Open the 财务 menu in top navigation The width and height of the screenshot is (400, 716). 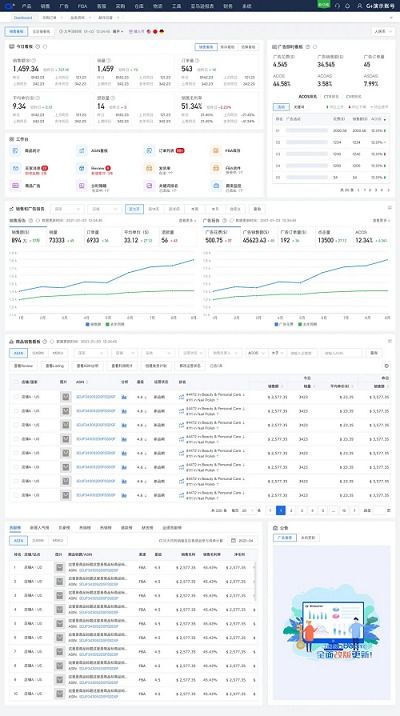pyautogui.click(x=228, y=6)
